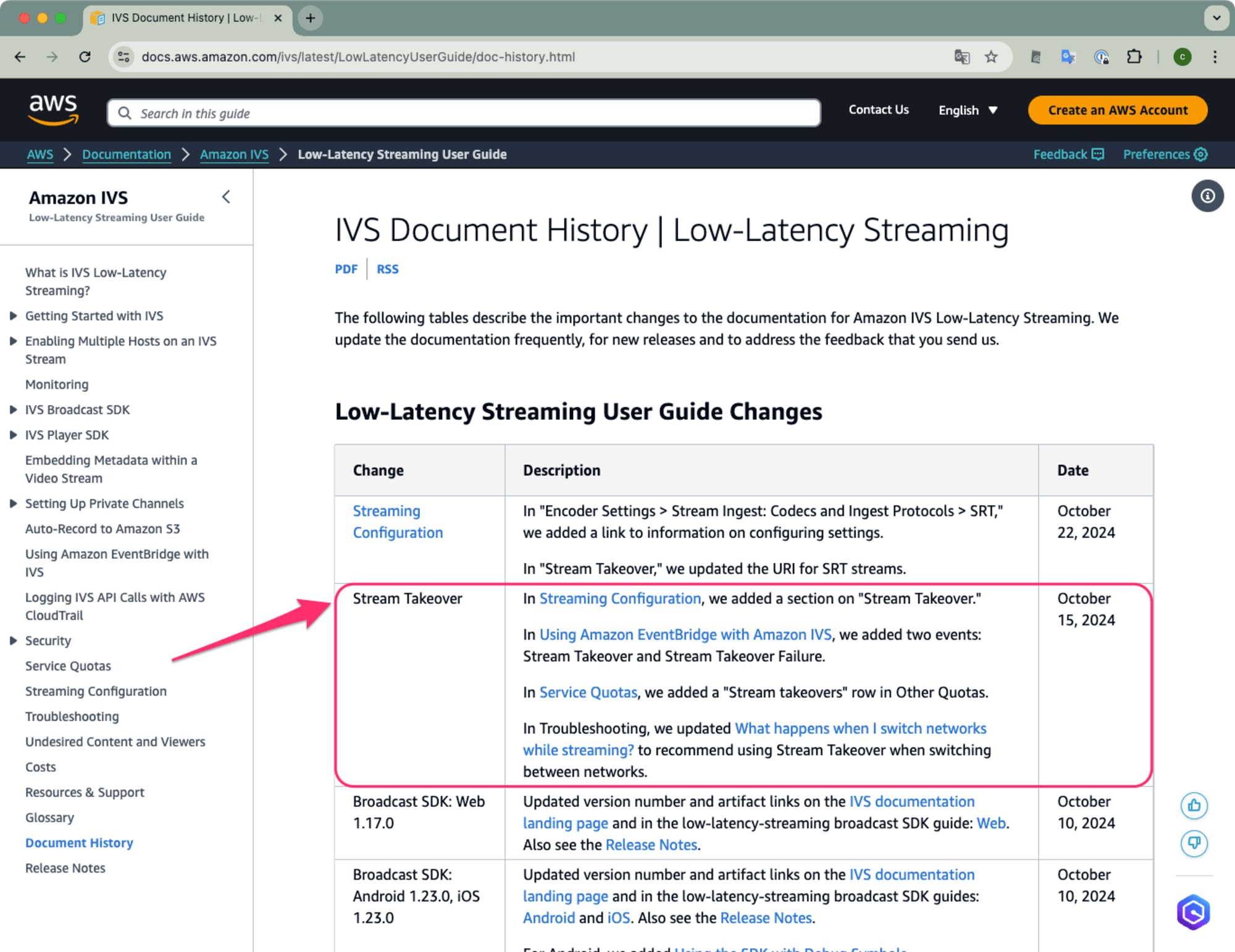Go to Amazon IVS breadcrumb
This screenshot has height=952, width=1235.
(x=234, y=154)
